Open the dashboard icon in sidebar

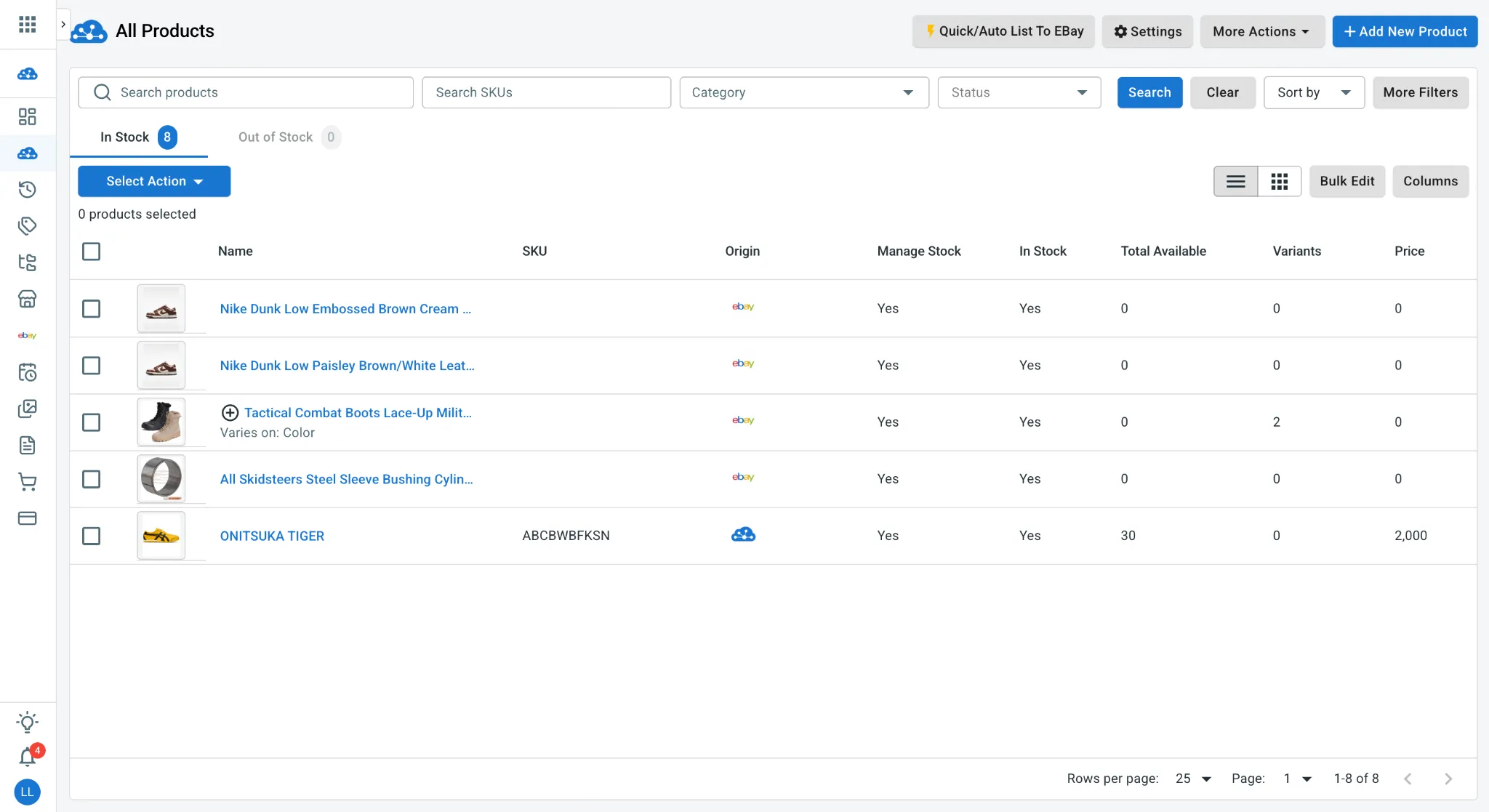click(28, 117)
